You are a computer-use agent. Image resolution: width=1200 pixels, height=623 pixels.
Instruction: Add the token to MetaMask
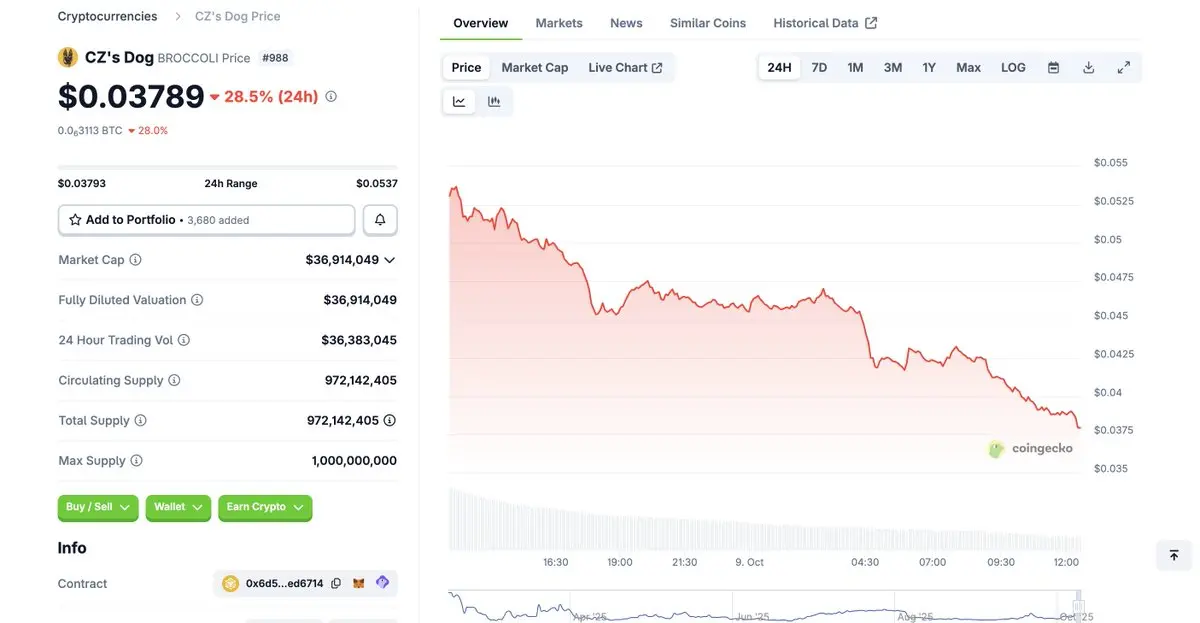[x=359, y=584]
